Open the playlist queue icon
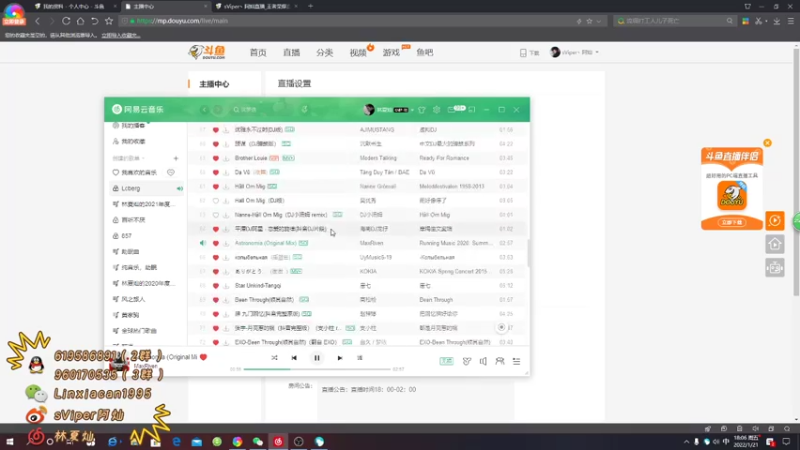Viewport: 800px width, 450px height. tap(516, 361)
